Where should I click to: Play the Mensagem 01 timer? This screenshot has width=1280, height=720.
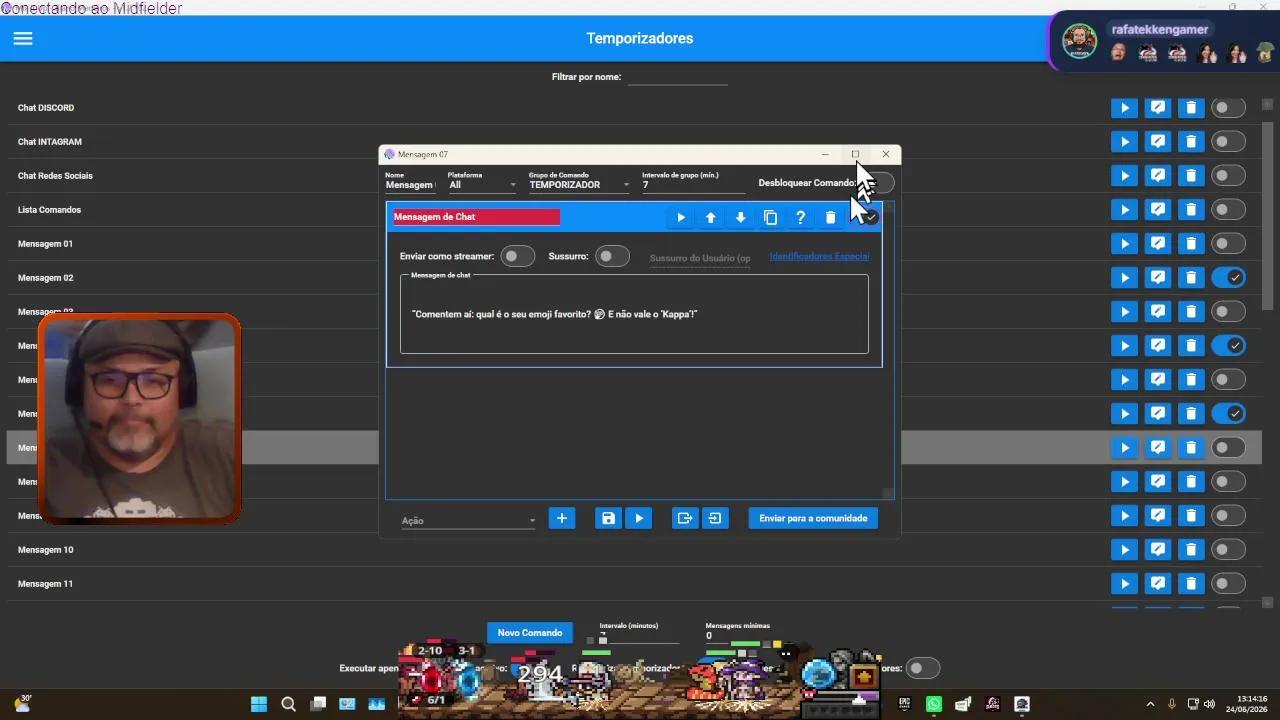[1125, 244]
